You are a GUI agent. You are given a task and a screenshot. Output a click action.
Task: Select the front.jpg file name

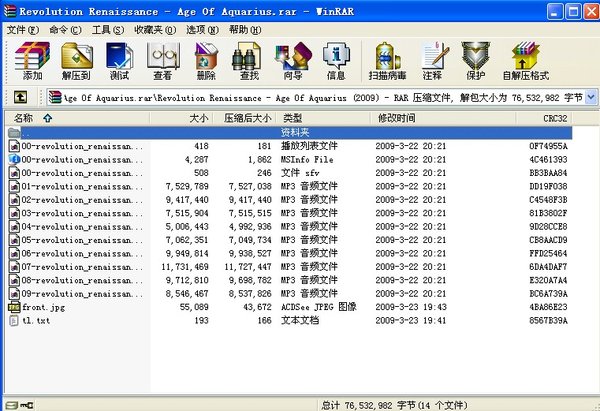(x=43, y=307)
